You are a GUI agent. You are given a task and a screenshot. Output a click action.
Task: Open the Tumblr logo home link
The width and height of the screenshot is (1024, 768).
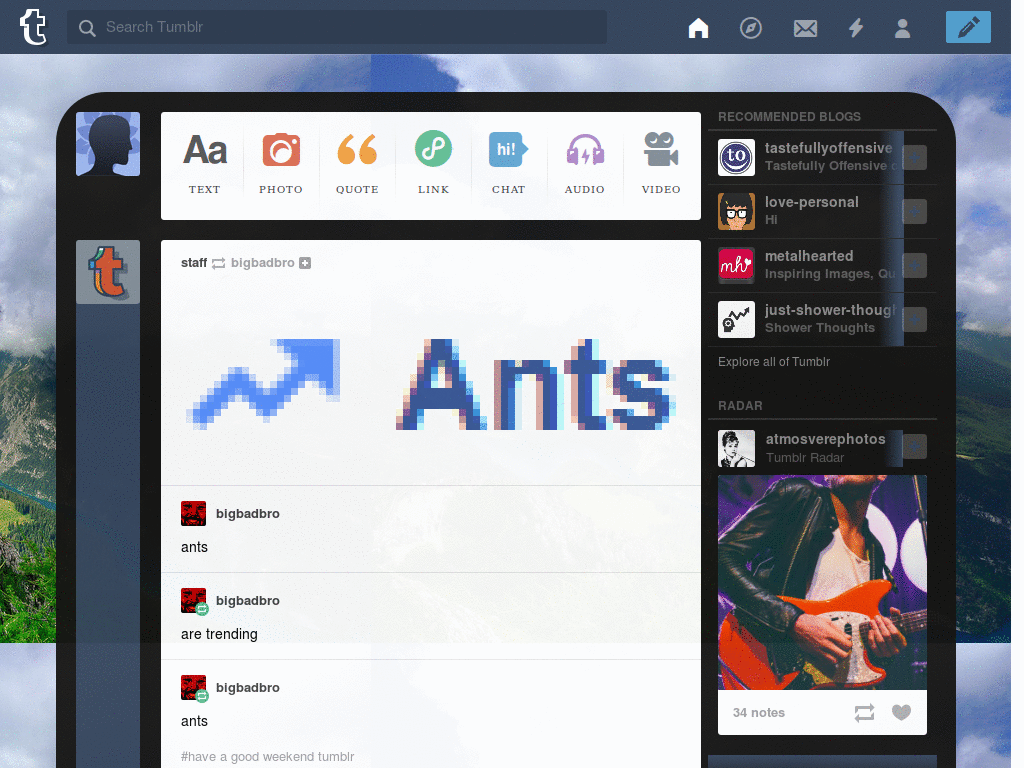tap(33, 27)
